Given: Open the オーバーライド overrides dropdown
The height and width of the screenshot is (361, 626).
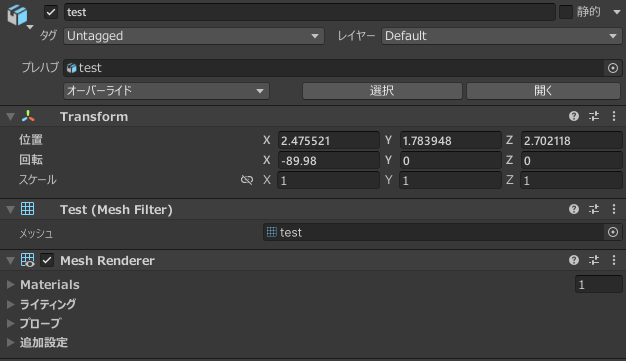Looking at the screenshot, I should point(166,91).
